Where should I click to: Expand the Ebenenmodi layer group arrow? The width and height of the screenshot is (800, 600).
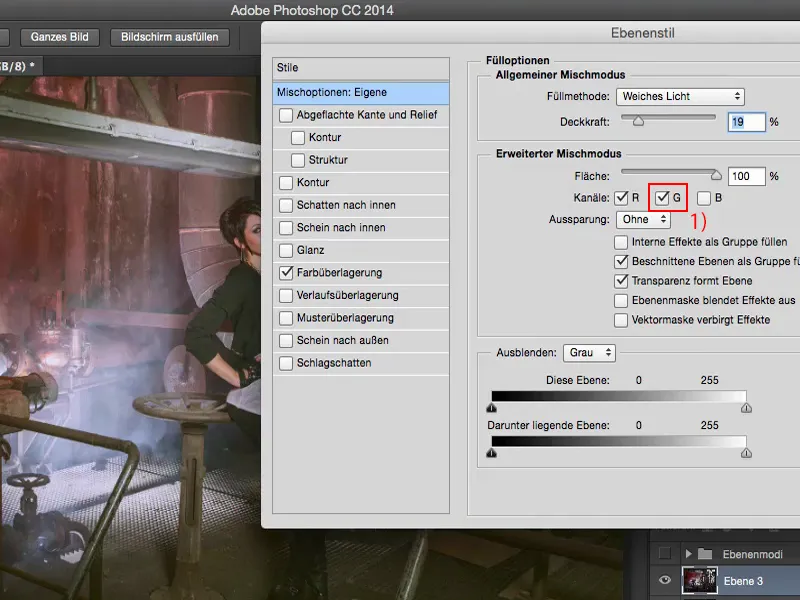click(688, 554)
